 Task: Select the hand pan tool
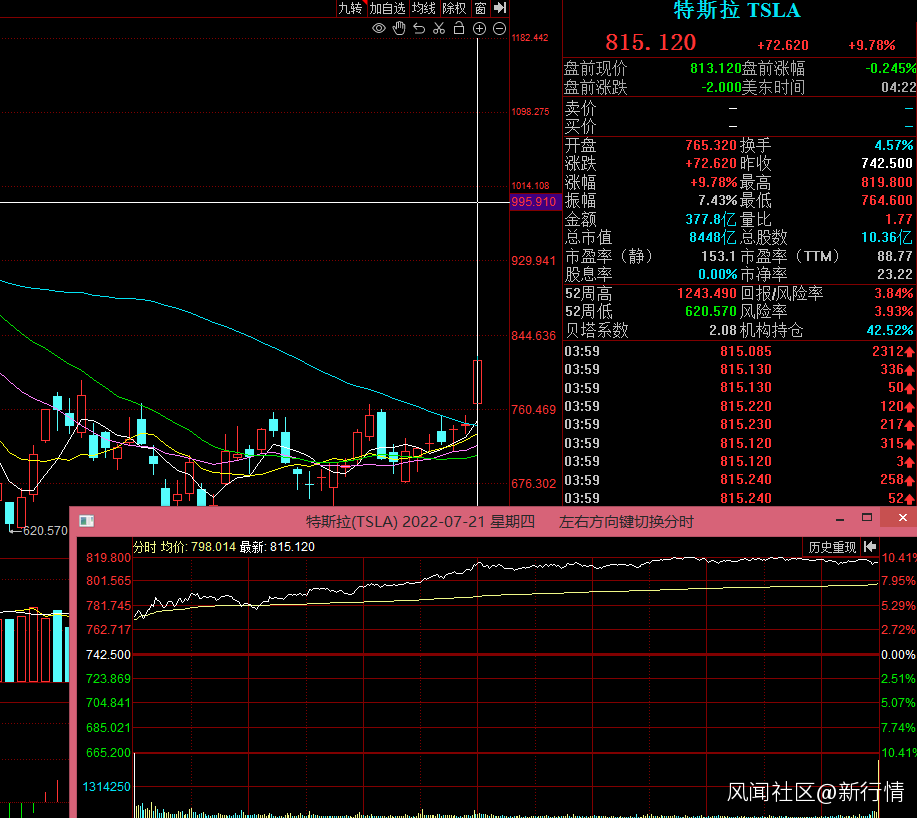click(x=399, y=28)
